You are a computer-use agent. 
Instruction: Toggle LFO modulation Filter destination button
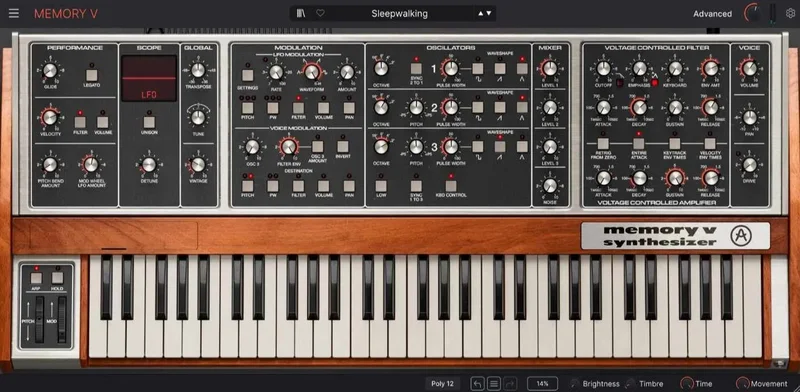coord(298,108)
